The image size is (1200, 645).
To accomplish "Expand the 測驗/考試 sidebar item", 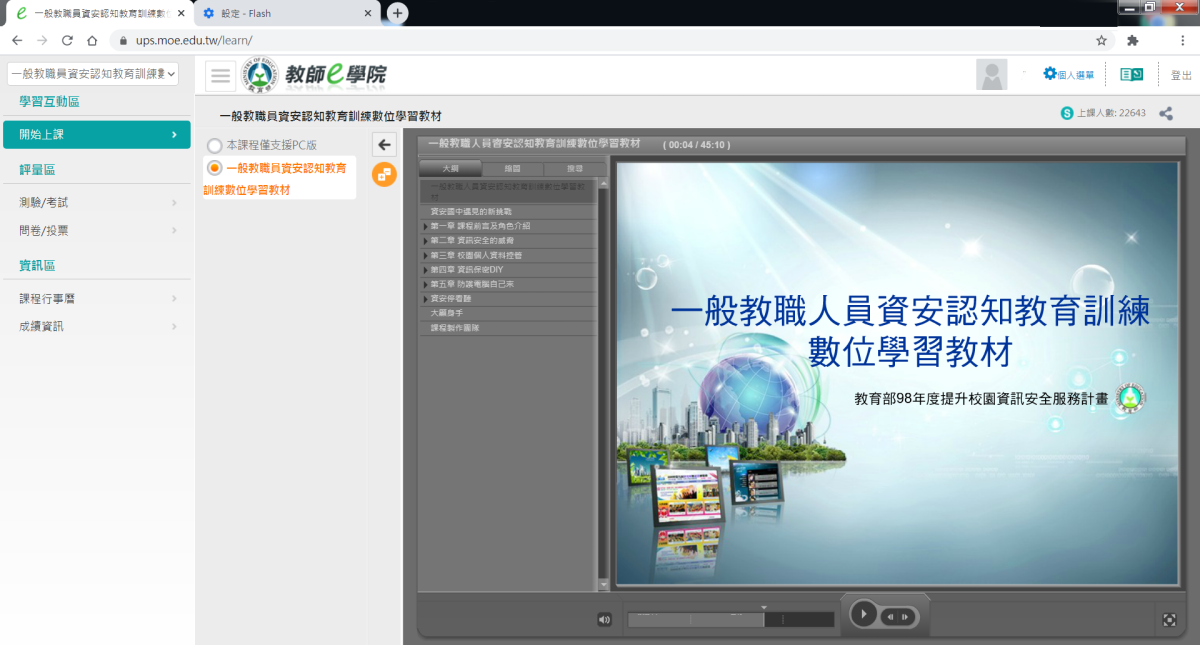I will 95,203.
